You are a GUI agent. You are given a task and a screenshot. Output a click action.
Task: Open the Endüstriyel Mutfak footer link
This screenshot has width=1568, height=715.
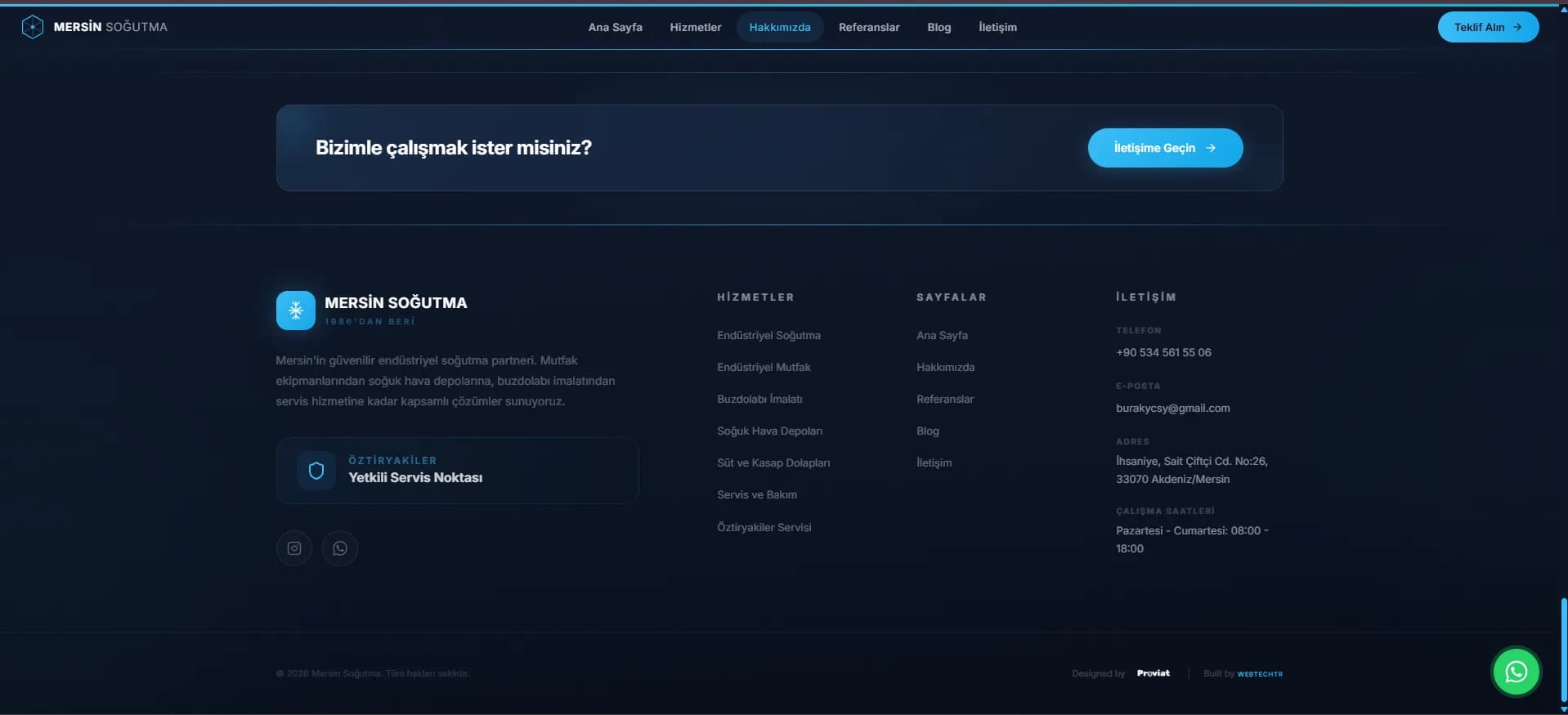[x=764, y=367]
